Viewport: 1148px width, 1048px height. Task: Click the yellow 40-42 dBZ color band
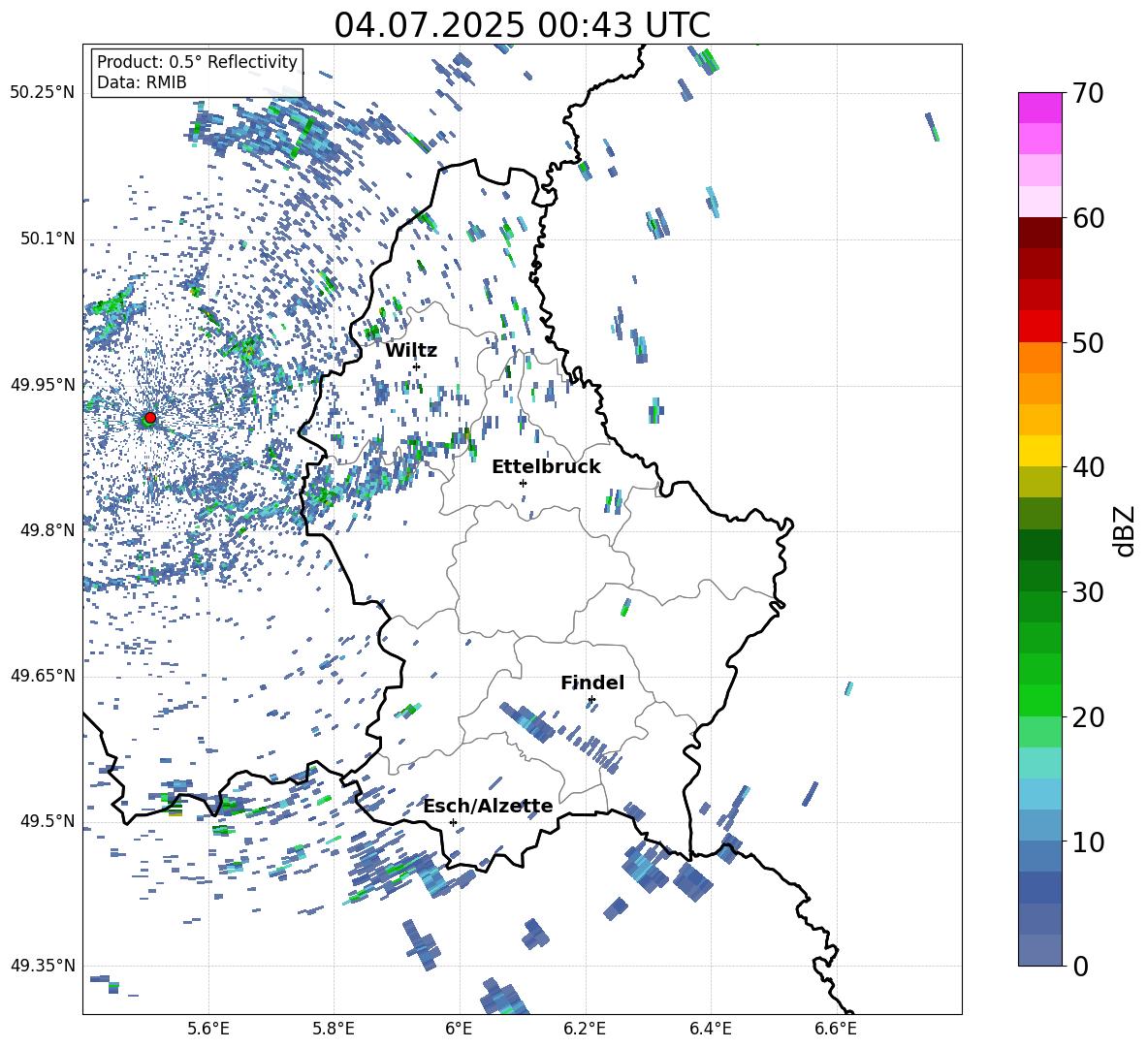[1039, 452]
